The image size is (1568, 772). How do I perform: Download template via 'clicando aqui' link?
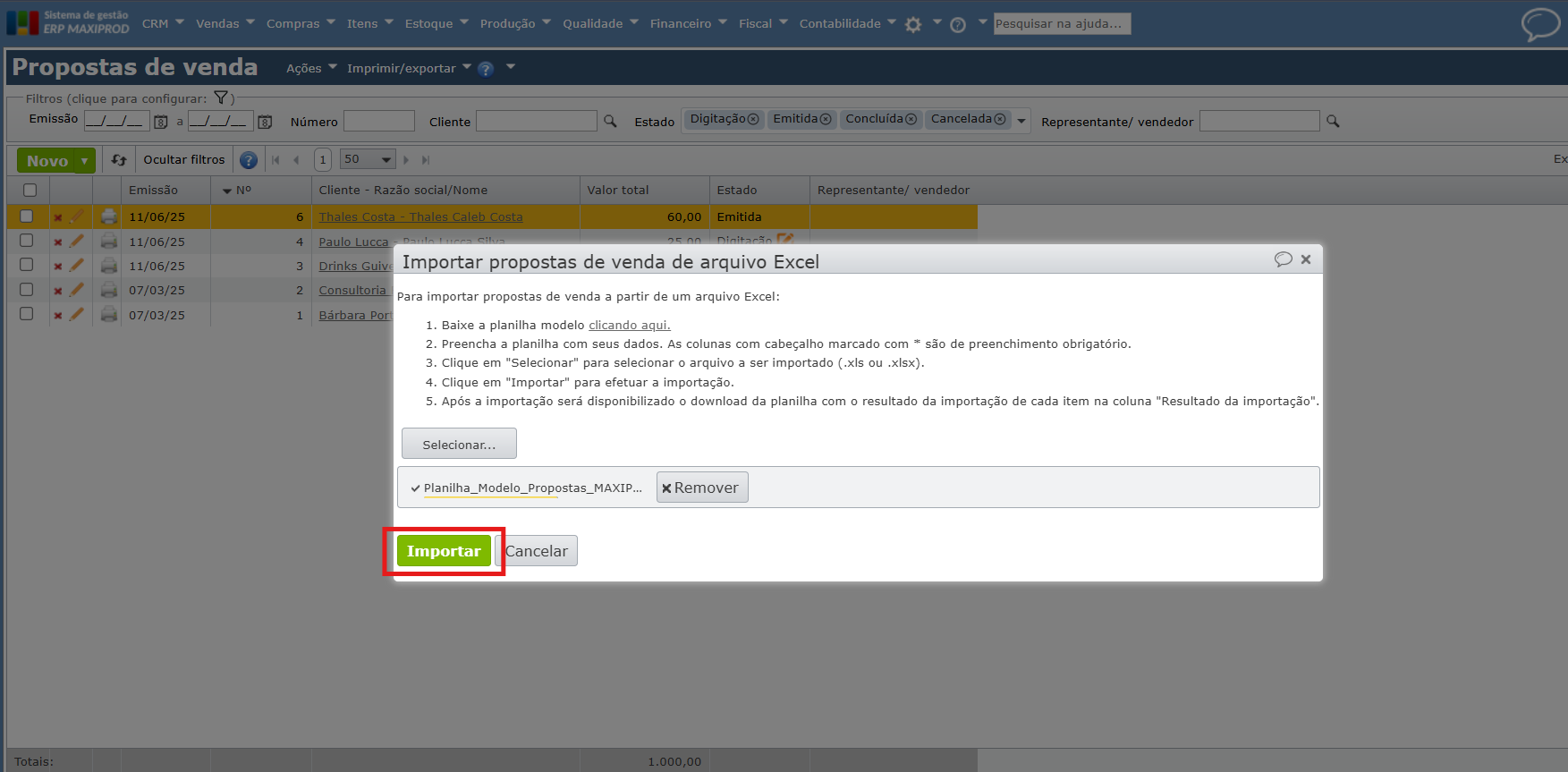click(x=630, y=325)
